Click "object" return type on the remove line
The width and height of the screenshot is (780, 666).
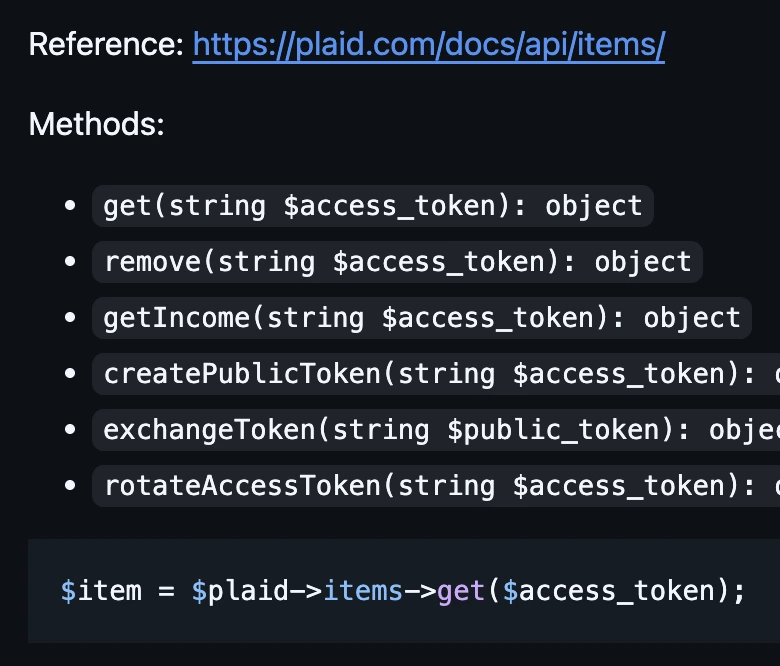coord(643,262)
